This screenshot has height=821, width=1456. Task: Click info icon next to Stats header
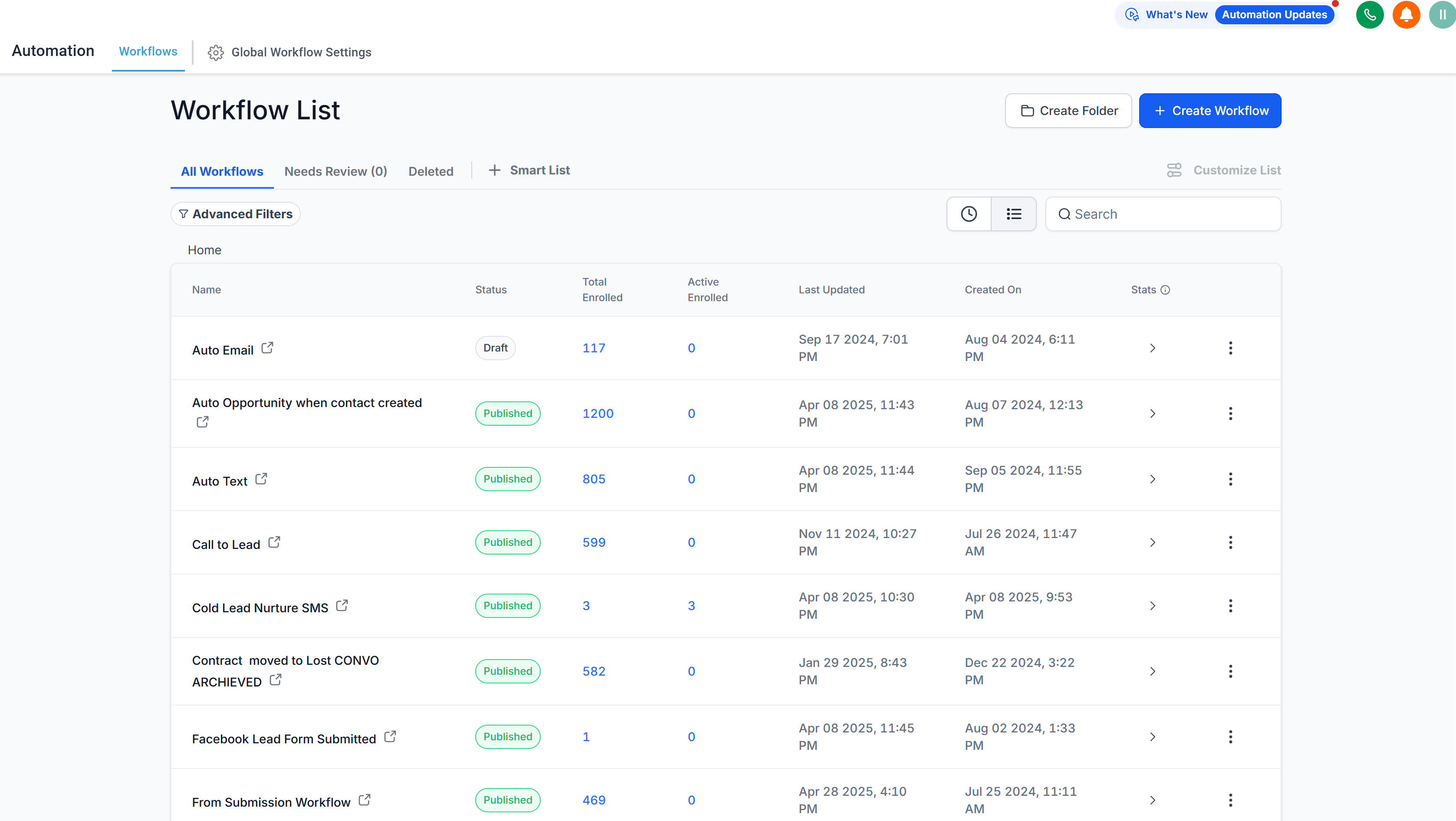pyautogui.click(x=1166, y=290)
